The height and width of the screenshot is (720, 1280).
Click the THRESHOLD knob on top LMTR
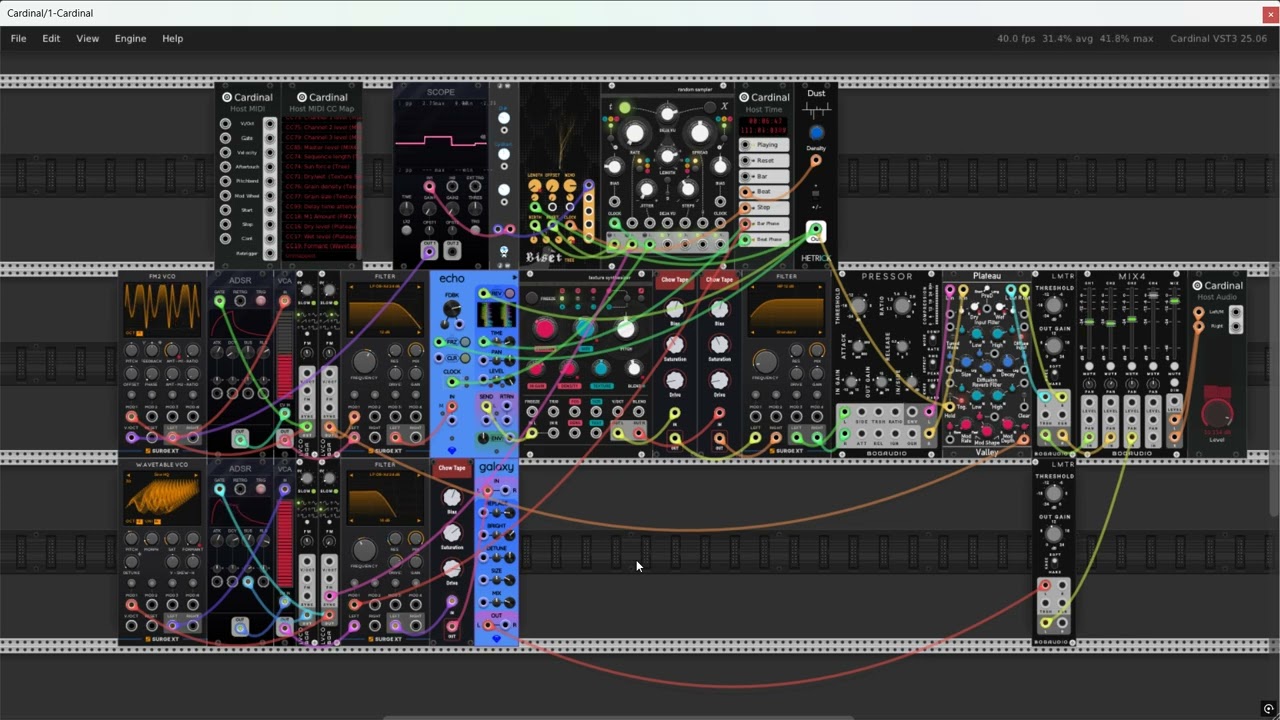click(x=1054, y=306)
